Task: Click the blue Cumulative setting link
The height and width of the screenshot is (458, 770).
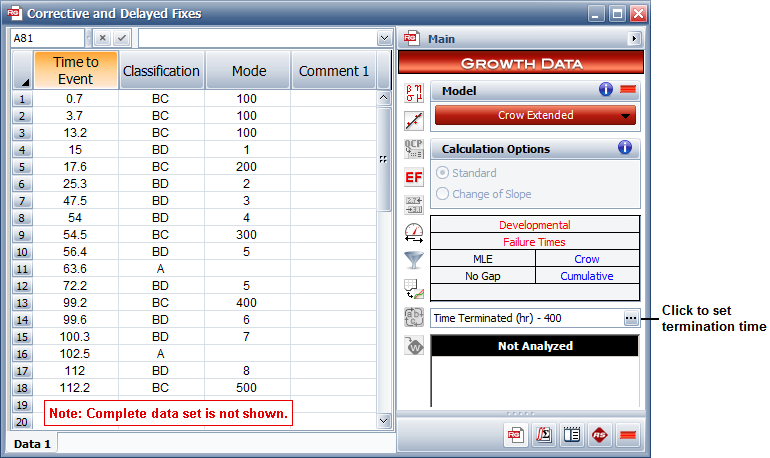Action: (x=587, y=276)
